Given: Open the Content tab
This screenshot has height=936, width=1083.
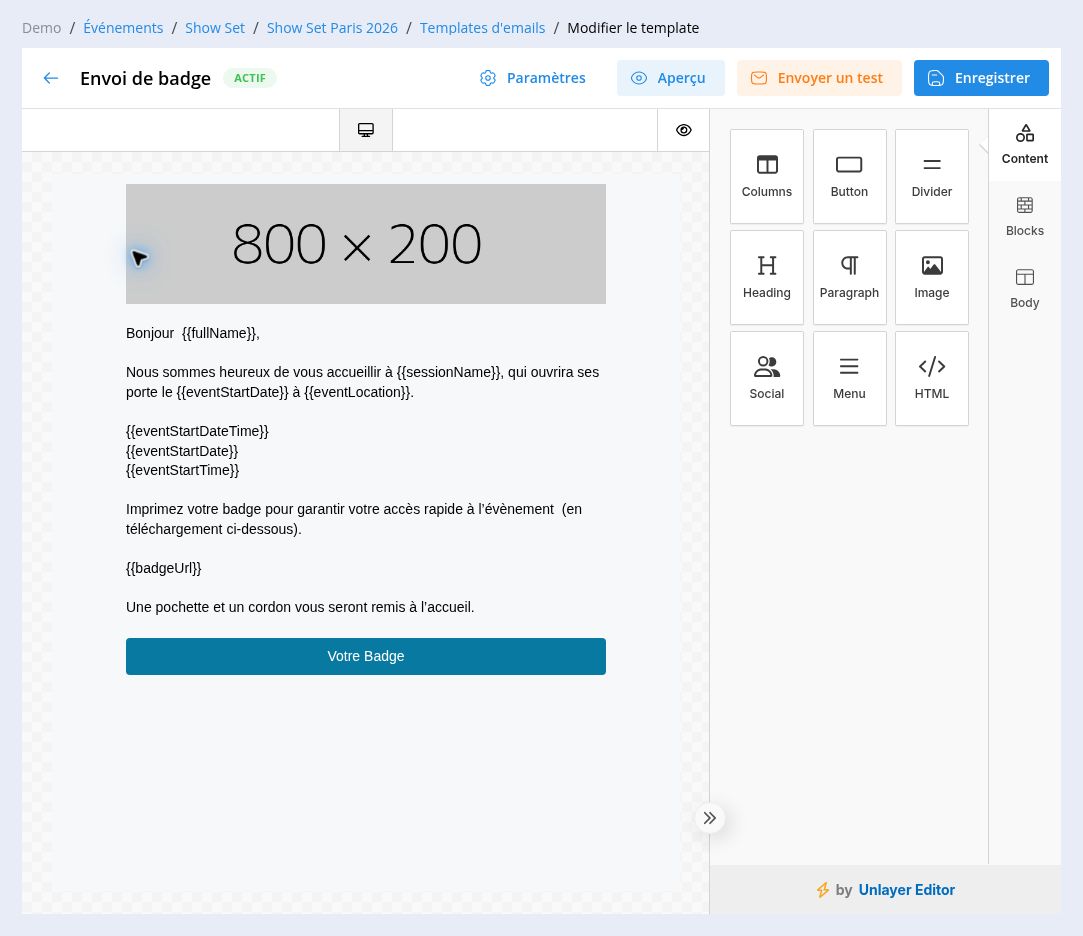Looking at the screenshot, I should pos(1024,144).
